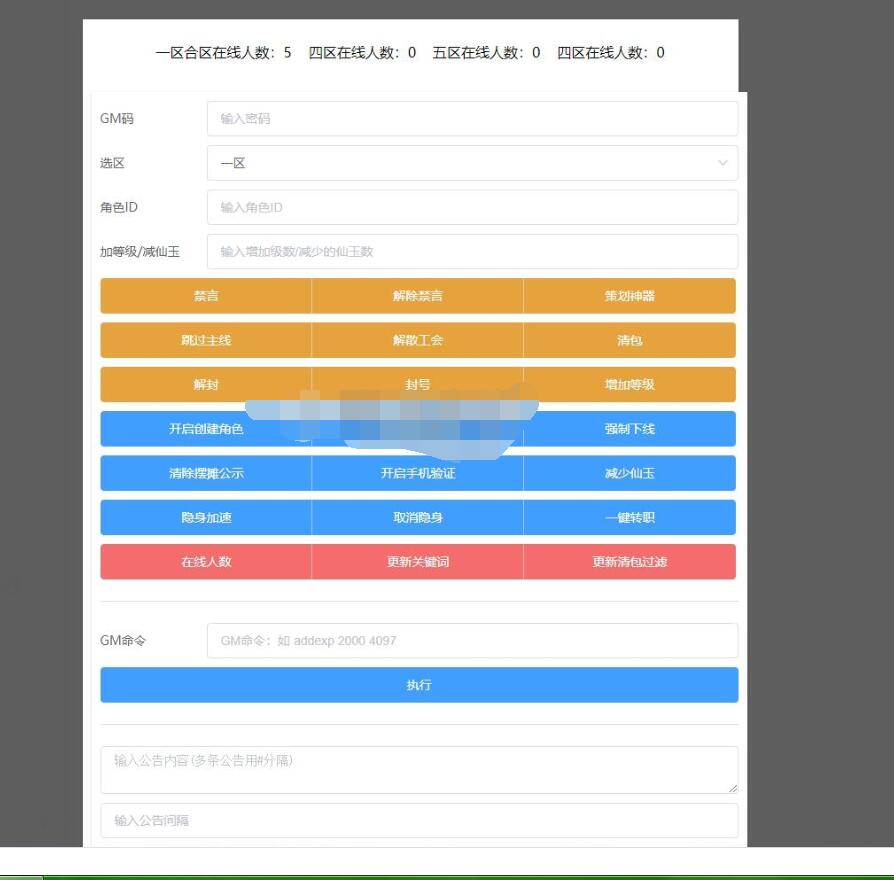The width and height of the screenshot is (894, 880).
Task: Focus the 角色ID input field
Action: coord(472,207)
